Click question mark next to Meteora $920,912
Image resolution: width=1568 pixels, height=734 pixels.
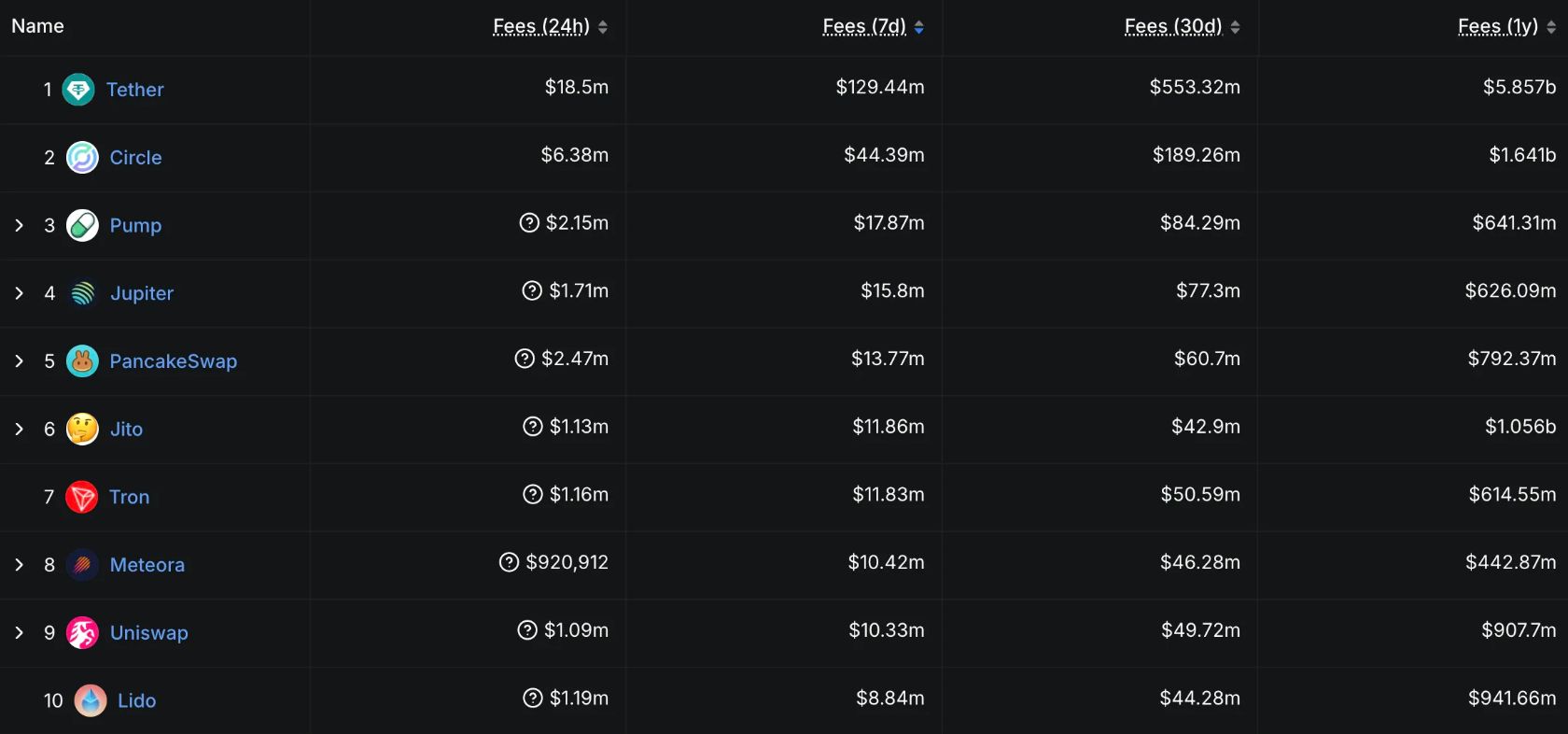509,562
